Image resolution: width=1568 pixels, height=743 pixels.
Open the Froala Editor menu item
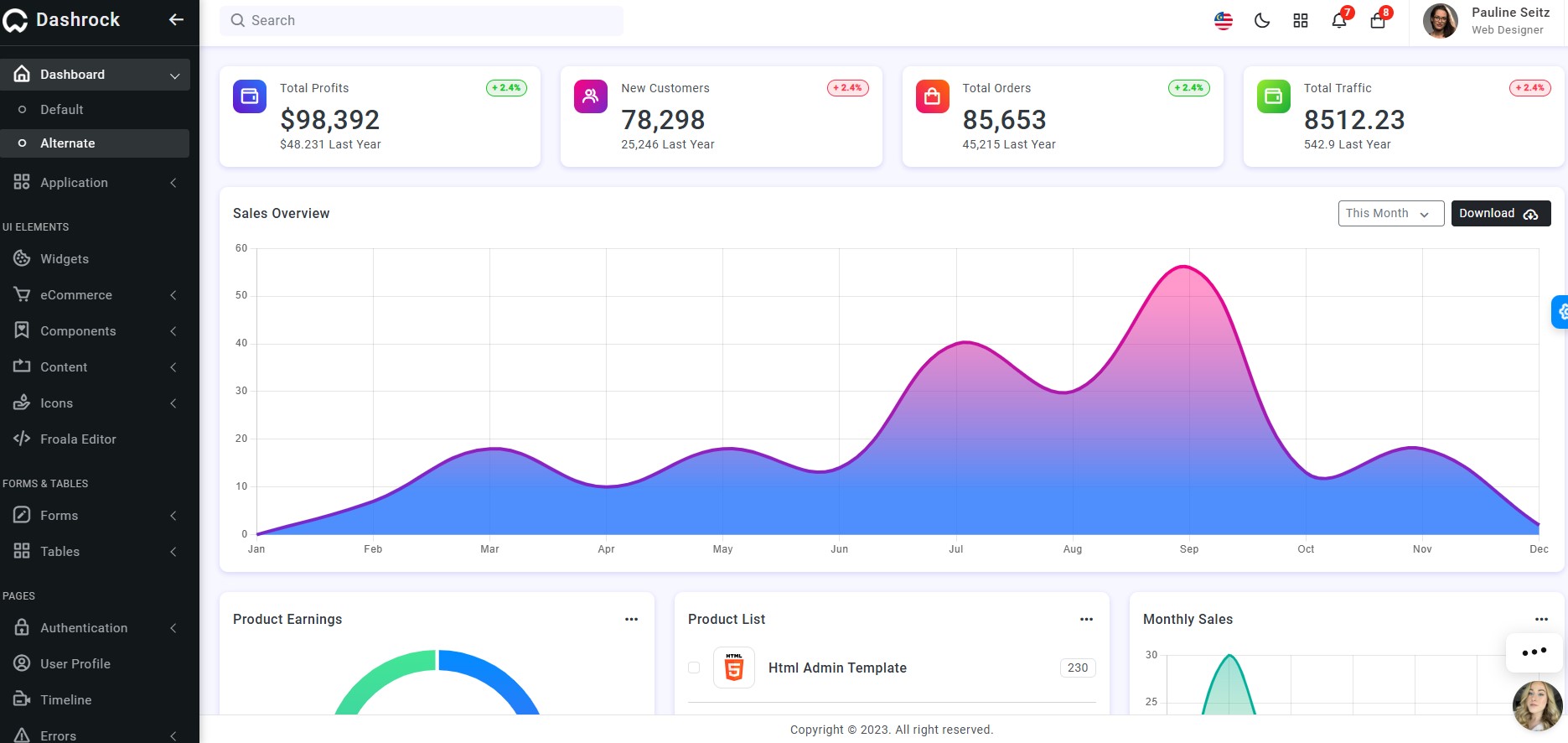pos(95,439)
